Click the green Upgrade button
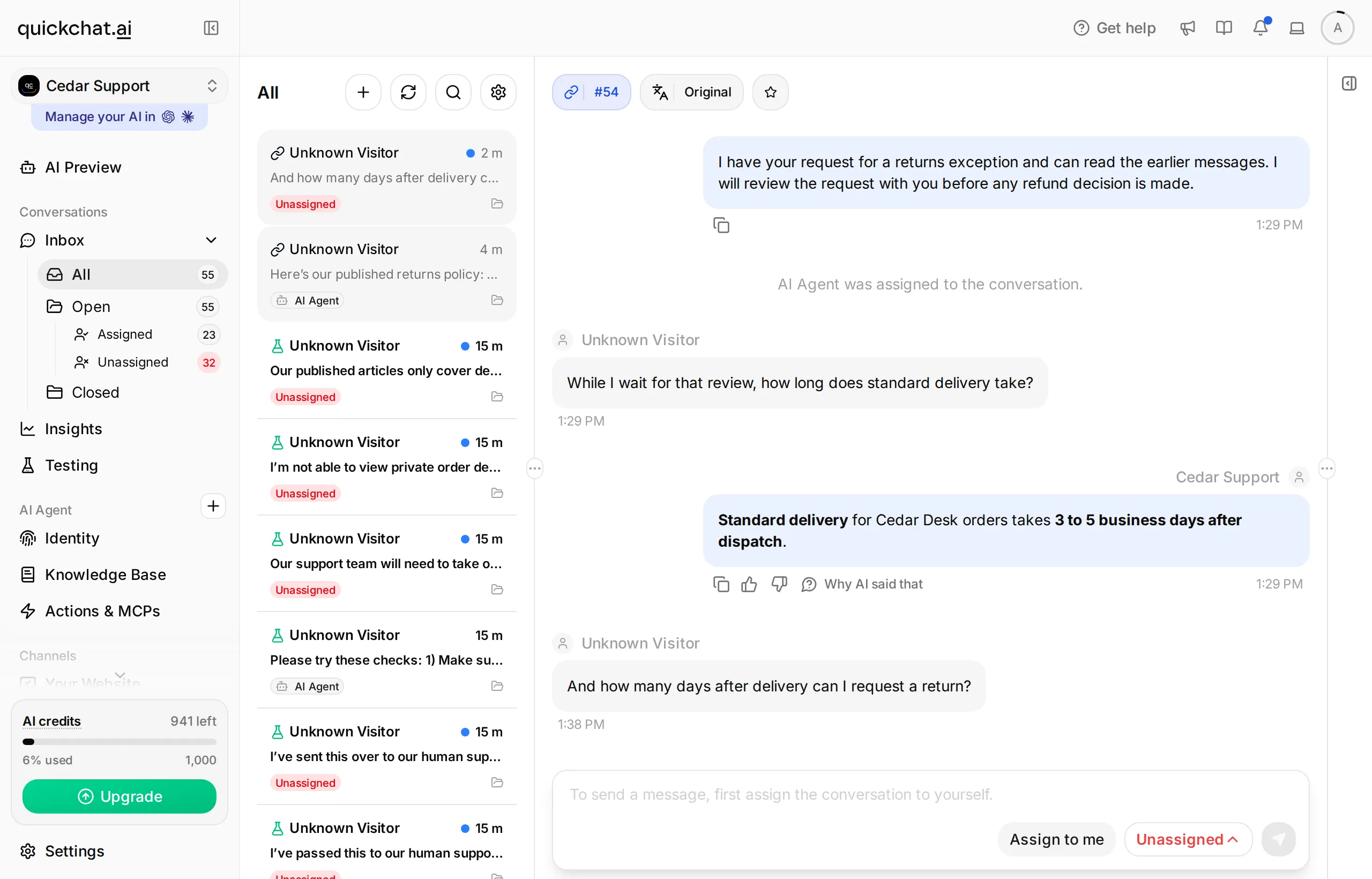Screen dimensions: 1372x879 [x=120, y=796]
